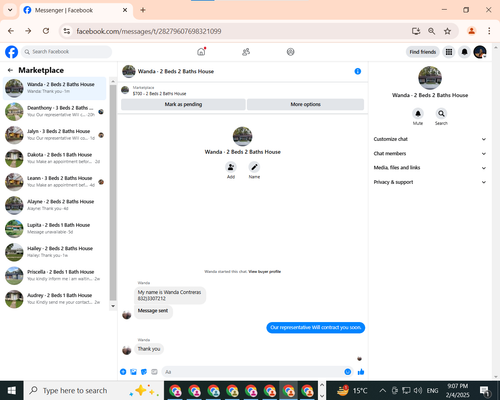This screenshot has width=500, height=400.
Task: Click the chat list scrollbar up arrow
Action: point(113,81)
